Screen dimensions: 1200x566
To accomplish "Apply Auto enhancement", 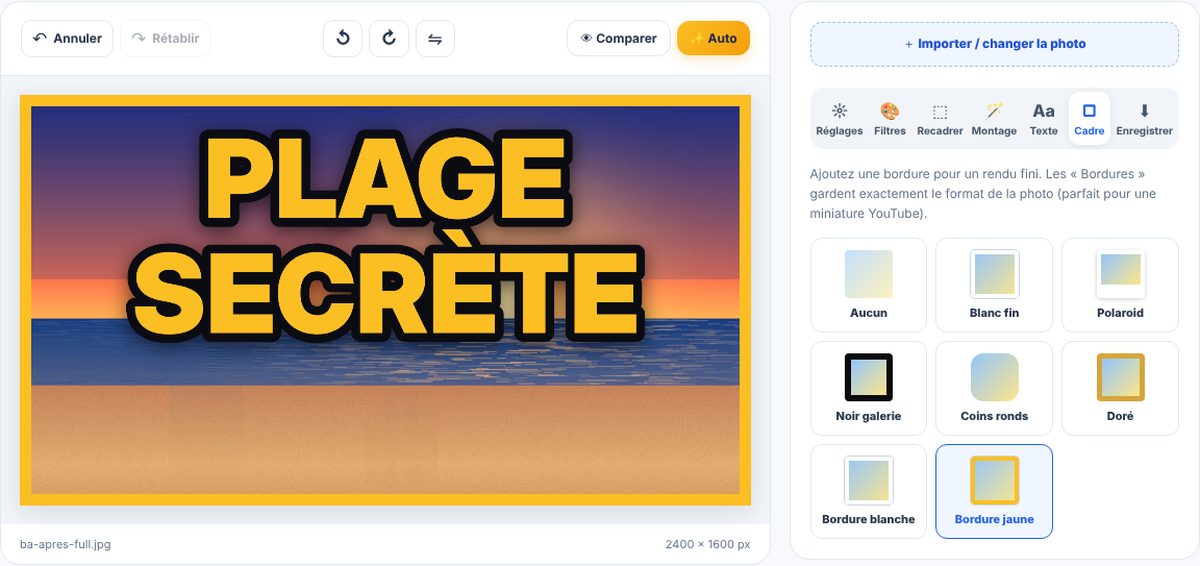I will (713, 38).
